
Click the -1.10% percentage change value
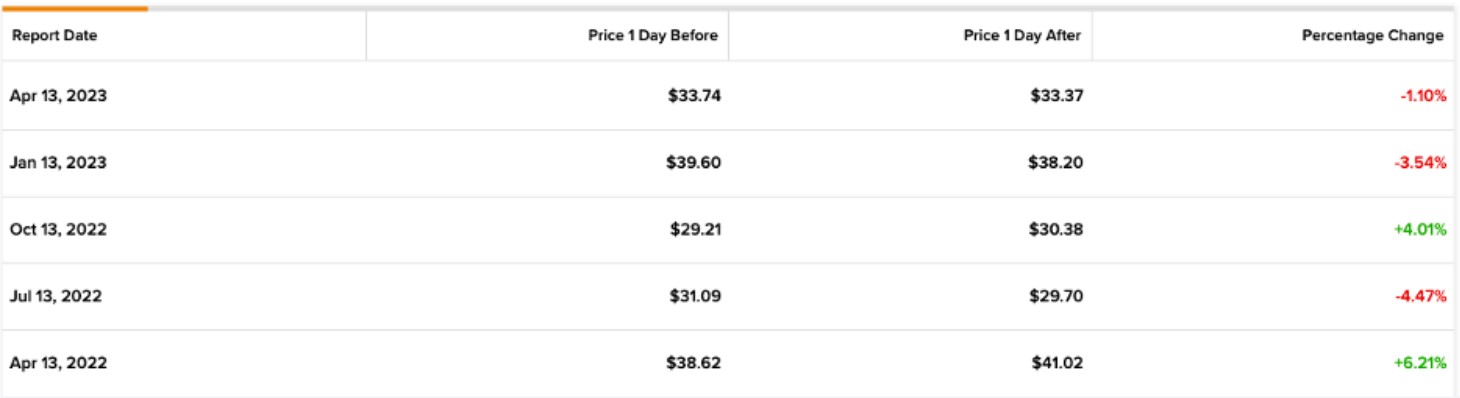tap(1423, 96)
